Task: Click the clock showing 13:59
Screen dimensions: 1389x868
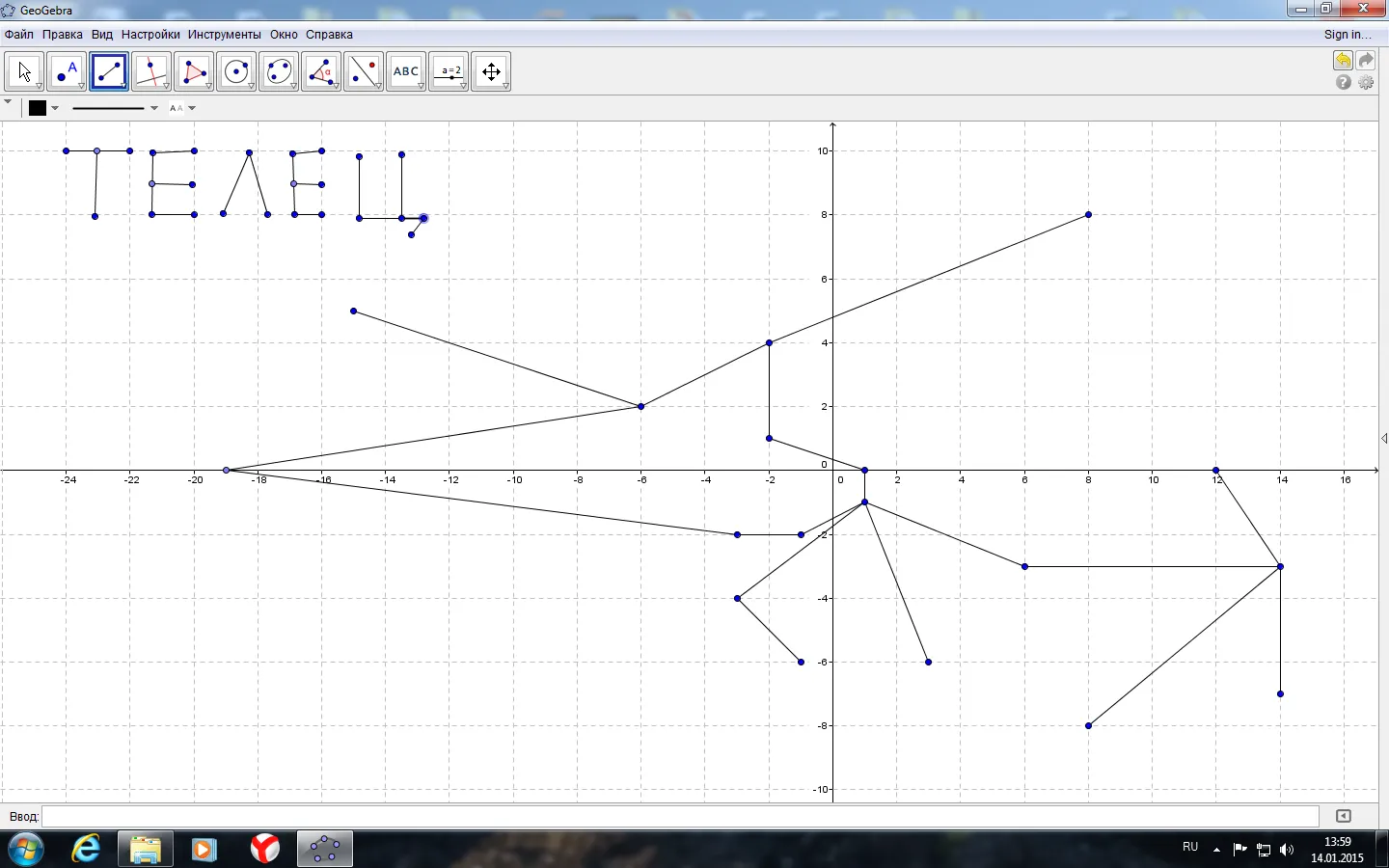Action: [x=1338, y=842]
